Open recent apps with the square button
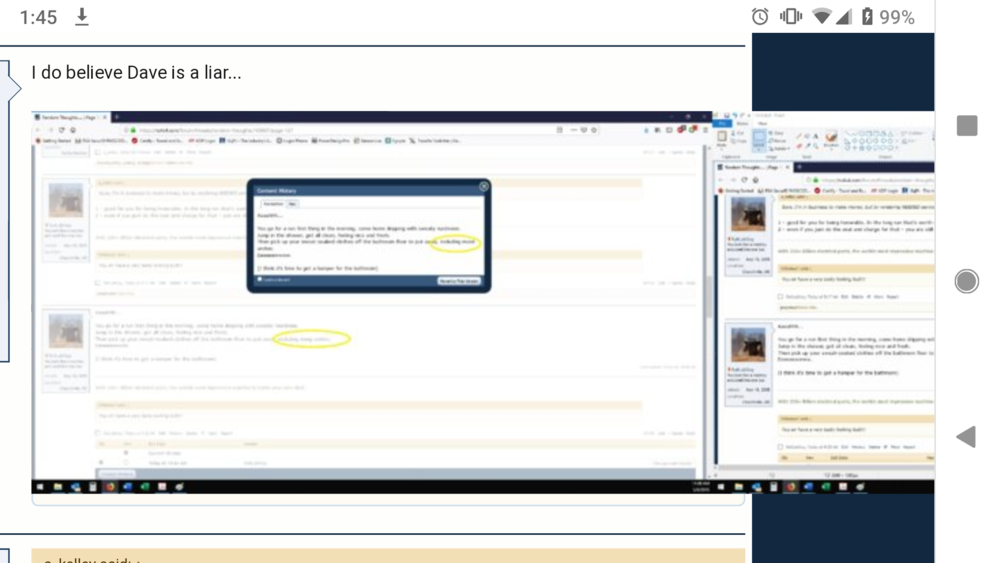 [x=966, y=125]
